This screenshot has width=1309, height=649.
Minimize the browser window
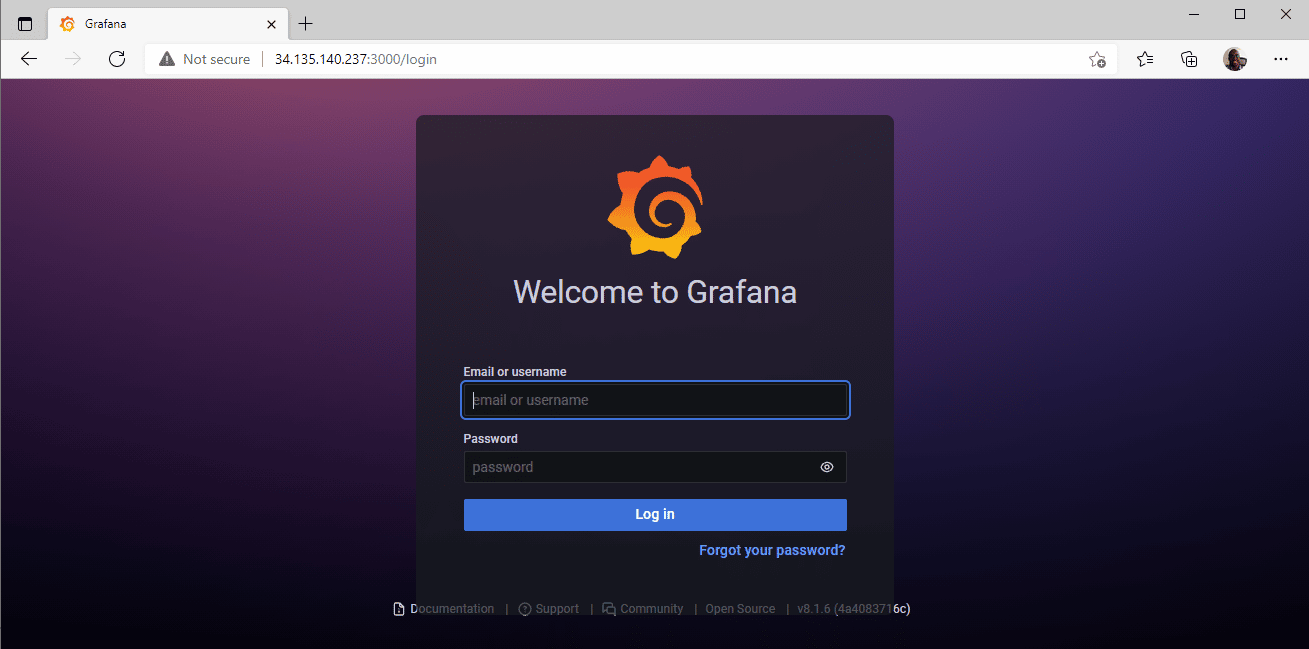1194,14
